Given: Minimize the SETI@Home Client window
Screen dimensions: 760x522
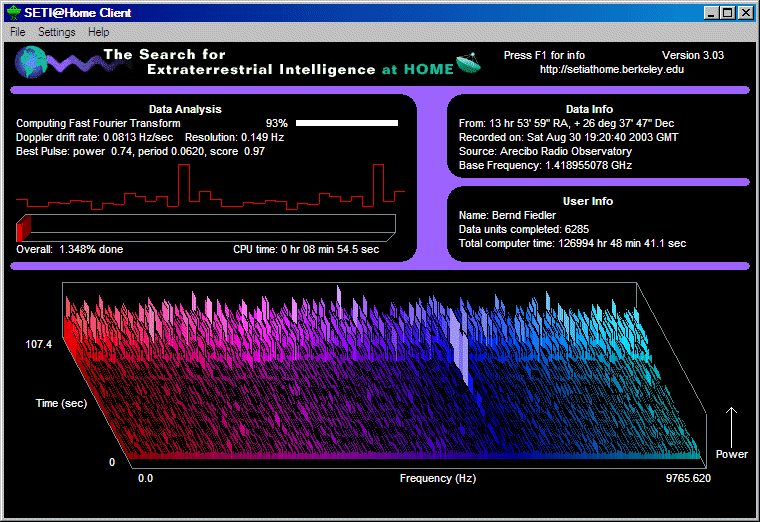Looking at the screenshot, I should click(711, 13).
